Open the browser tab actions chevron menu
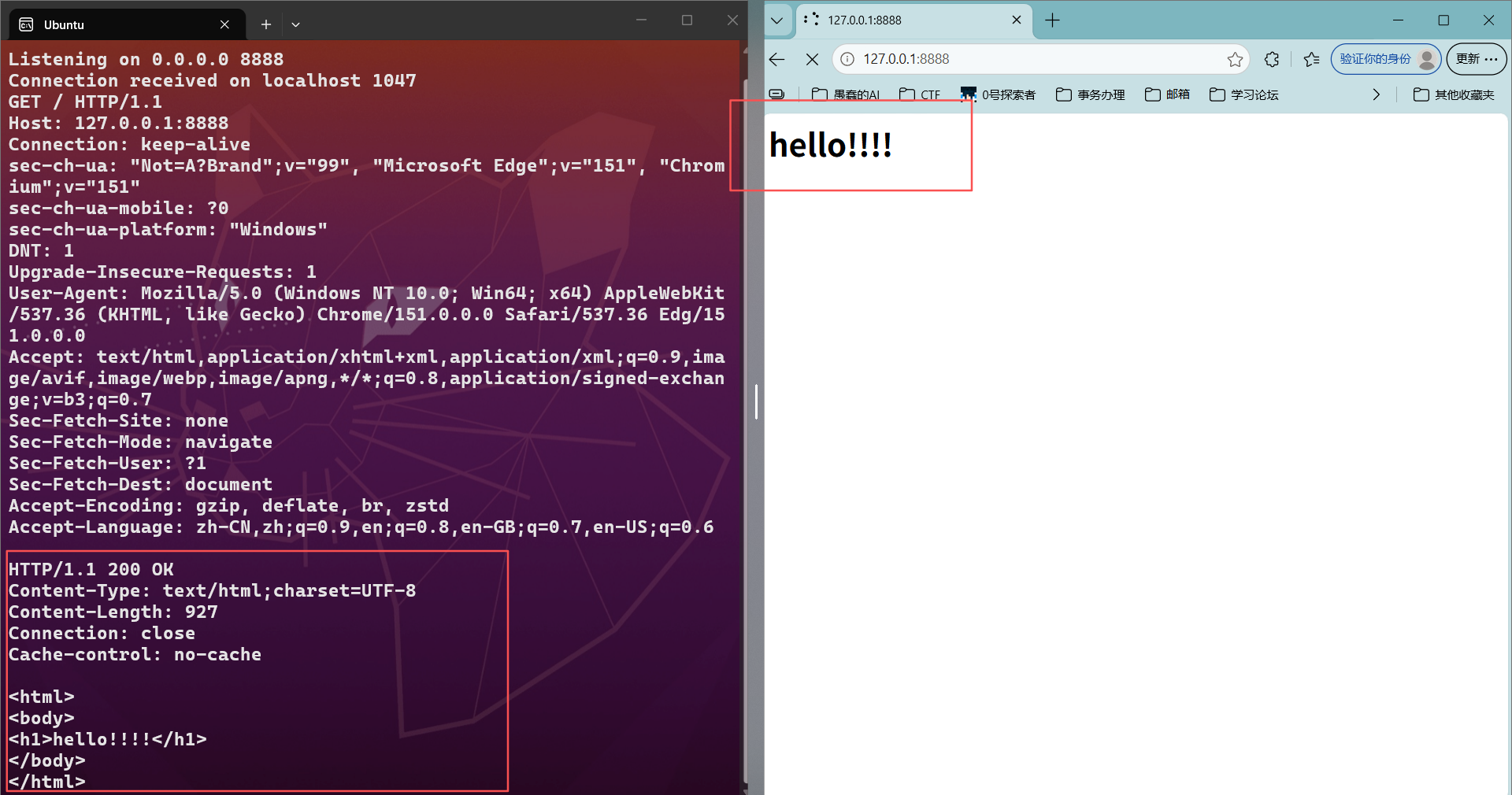 tap(777, 20)
